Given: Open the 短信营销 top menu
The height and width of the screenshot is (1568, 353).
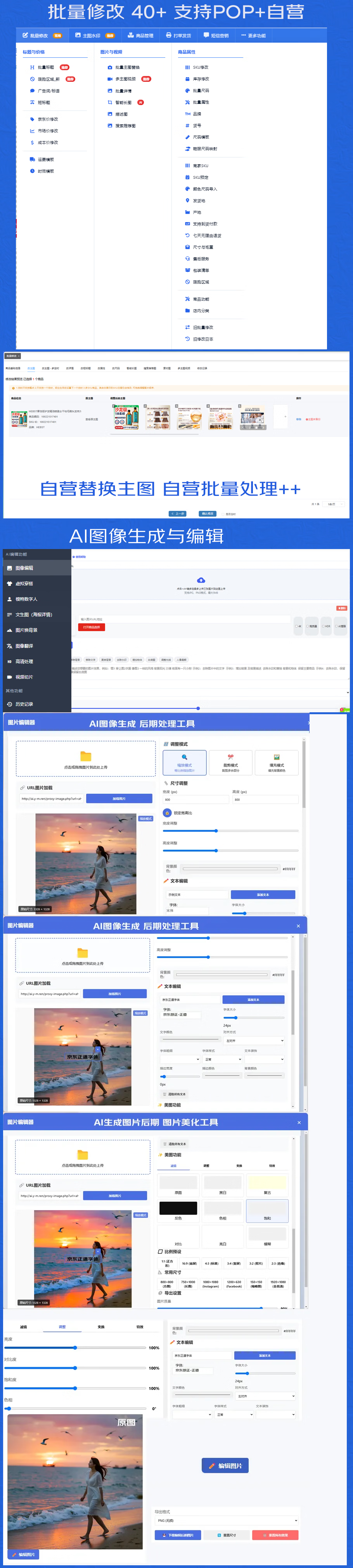Looking at the screenshot, I should pos(216,36).
